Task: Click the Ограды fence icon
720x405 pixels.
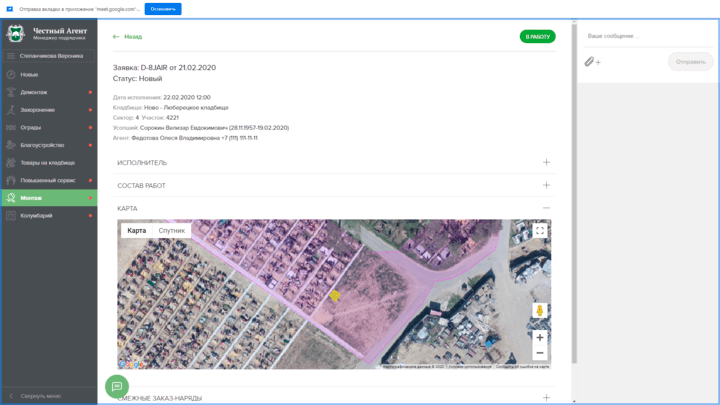Action: (x=11, y=128)
